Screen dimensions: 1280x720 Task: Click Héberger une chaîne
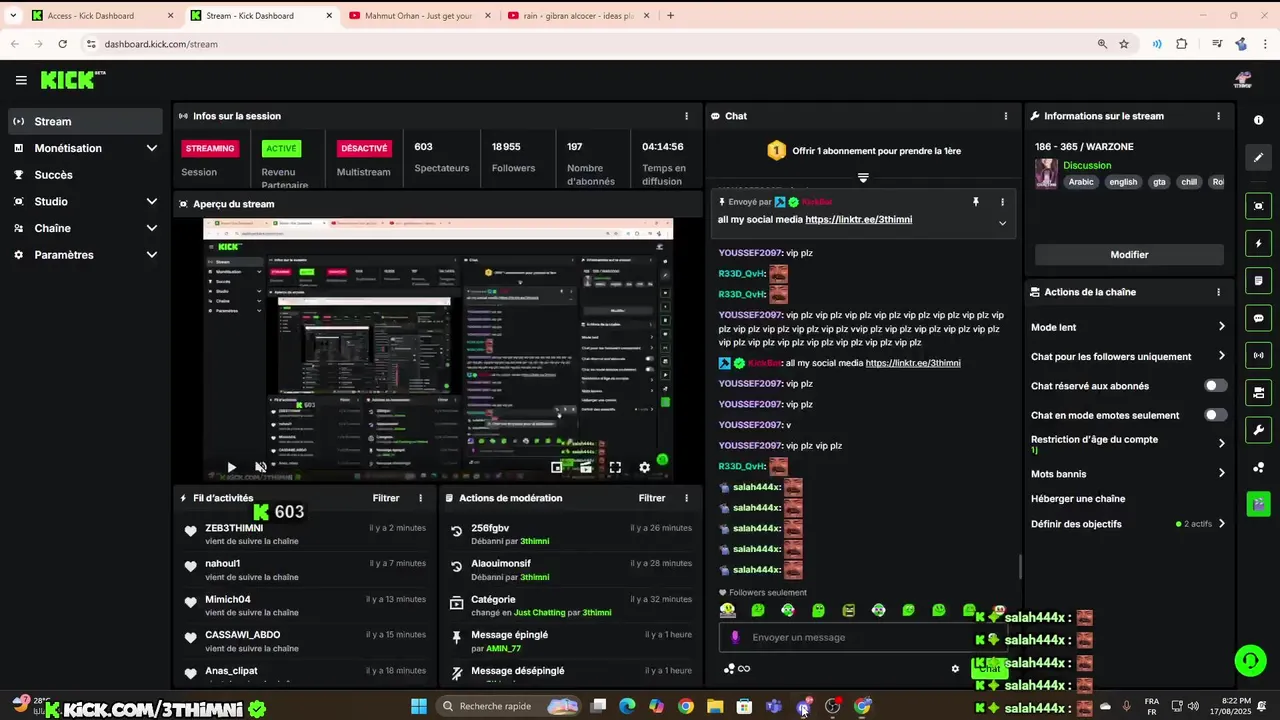[1078, 499]
